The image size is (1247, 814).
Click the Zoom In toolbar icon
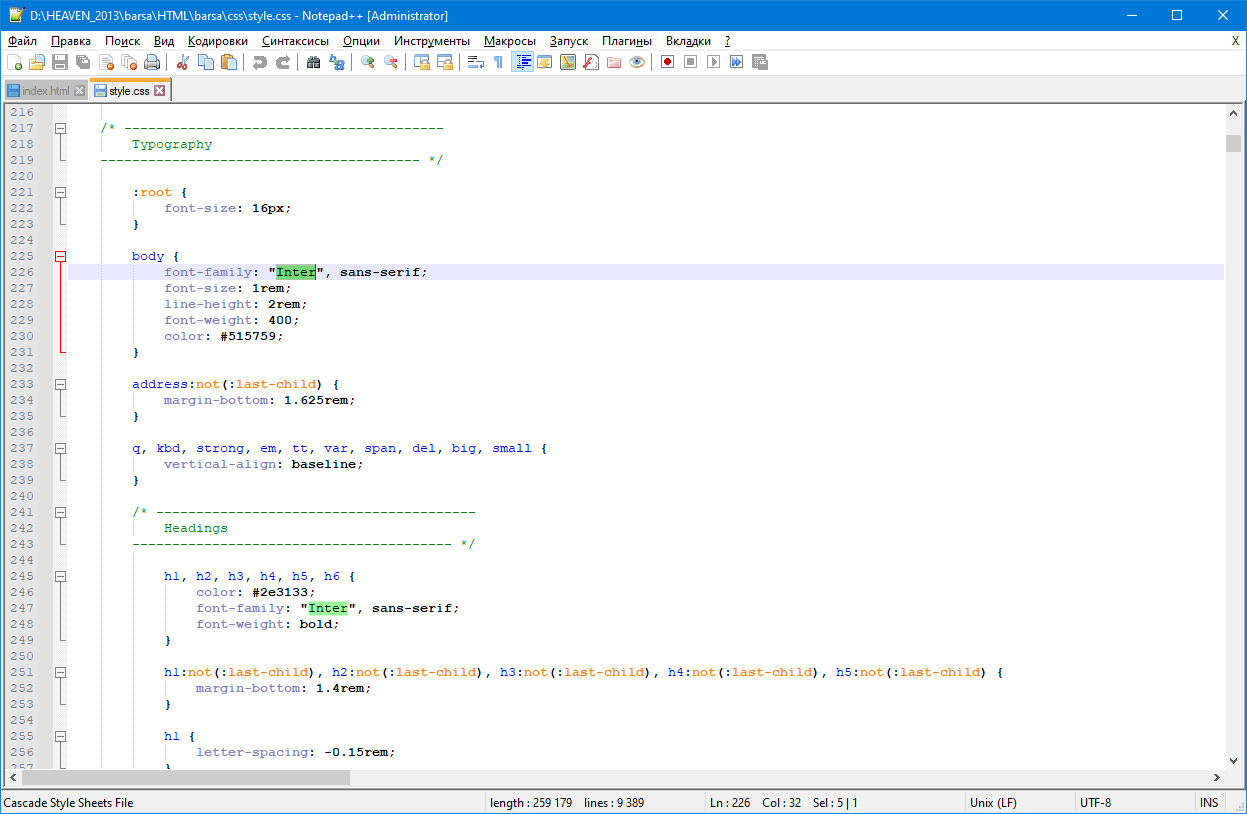click(x=368, y=62)
